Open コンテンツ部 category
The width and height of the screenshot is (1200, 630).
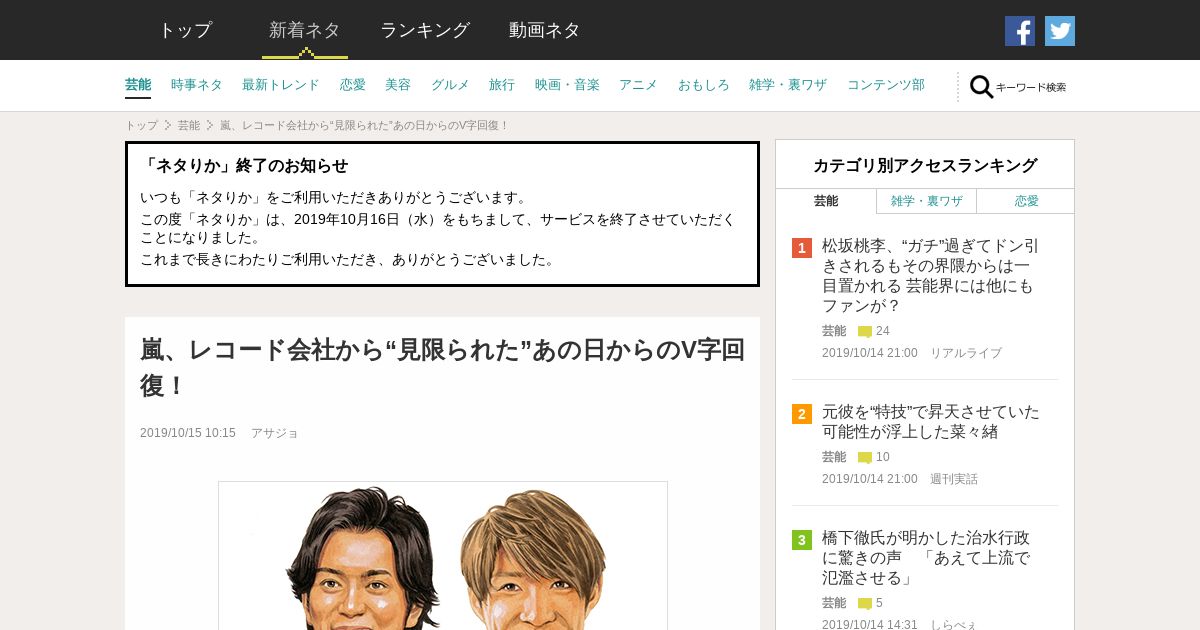tap(886, 85)
